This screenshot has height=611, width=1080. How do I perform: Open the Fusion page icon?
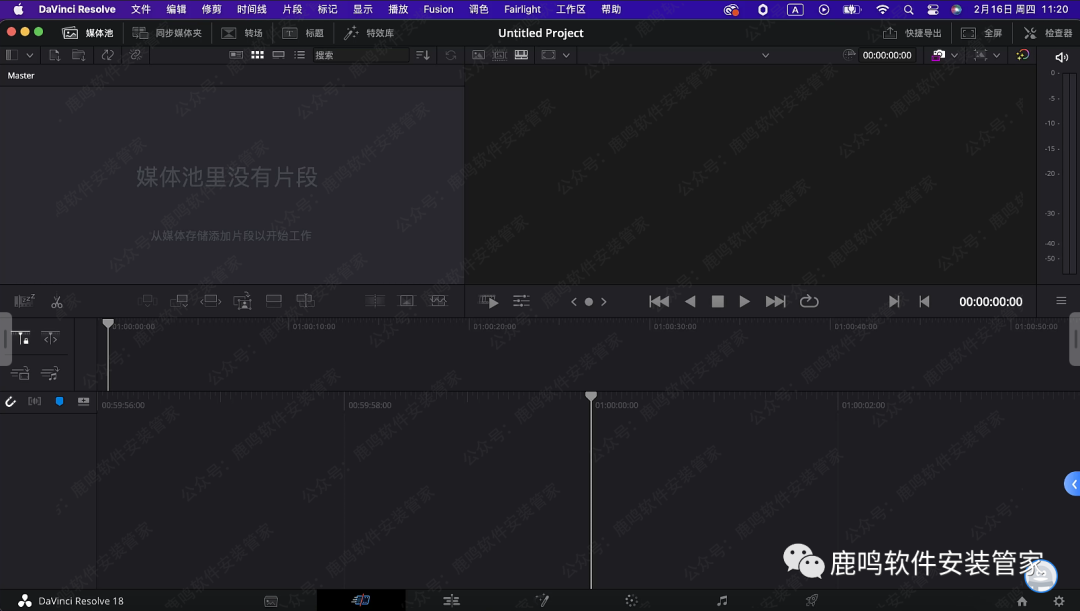click(x=542, y=600)
